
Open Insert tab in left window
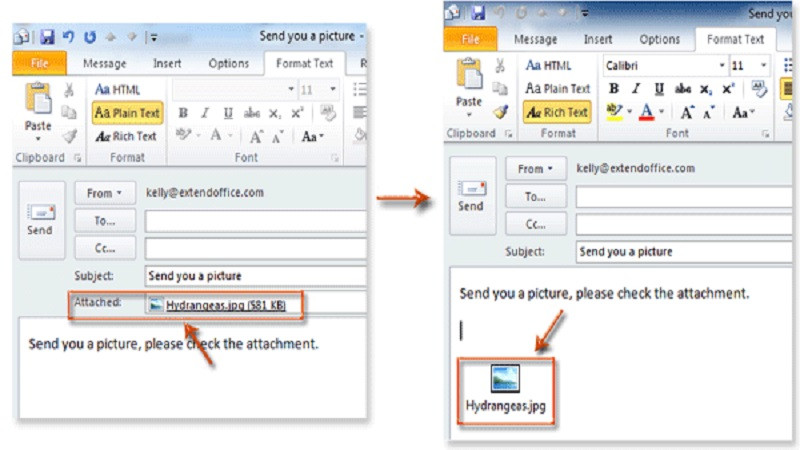click(167, 63)
